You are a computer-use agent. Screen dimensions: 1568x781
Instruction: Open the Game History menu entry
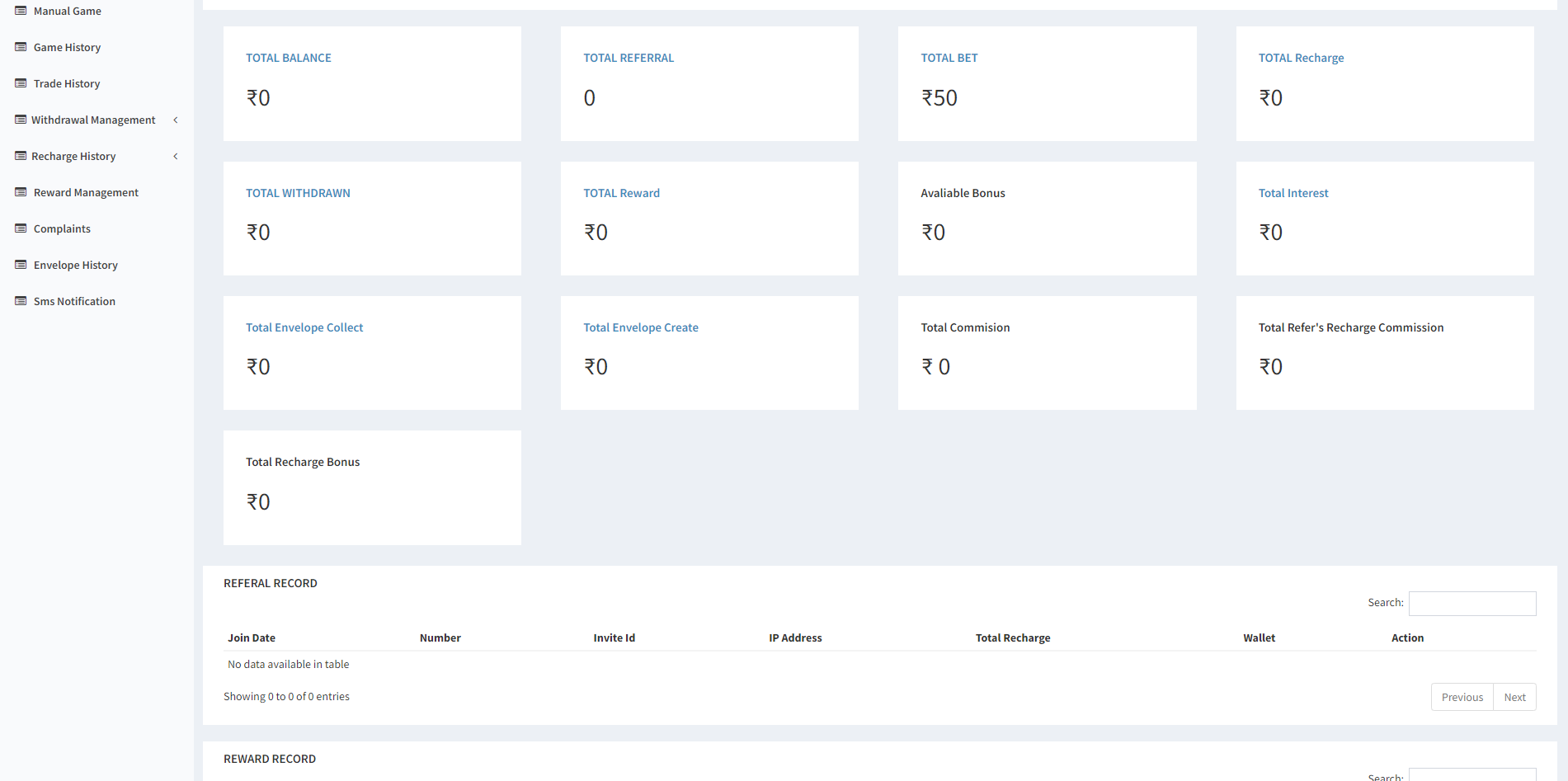pos(67,47)
